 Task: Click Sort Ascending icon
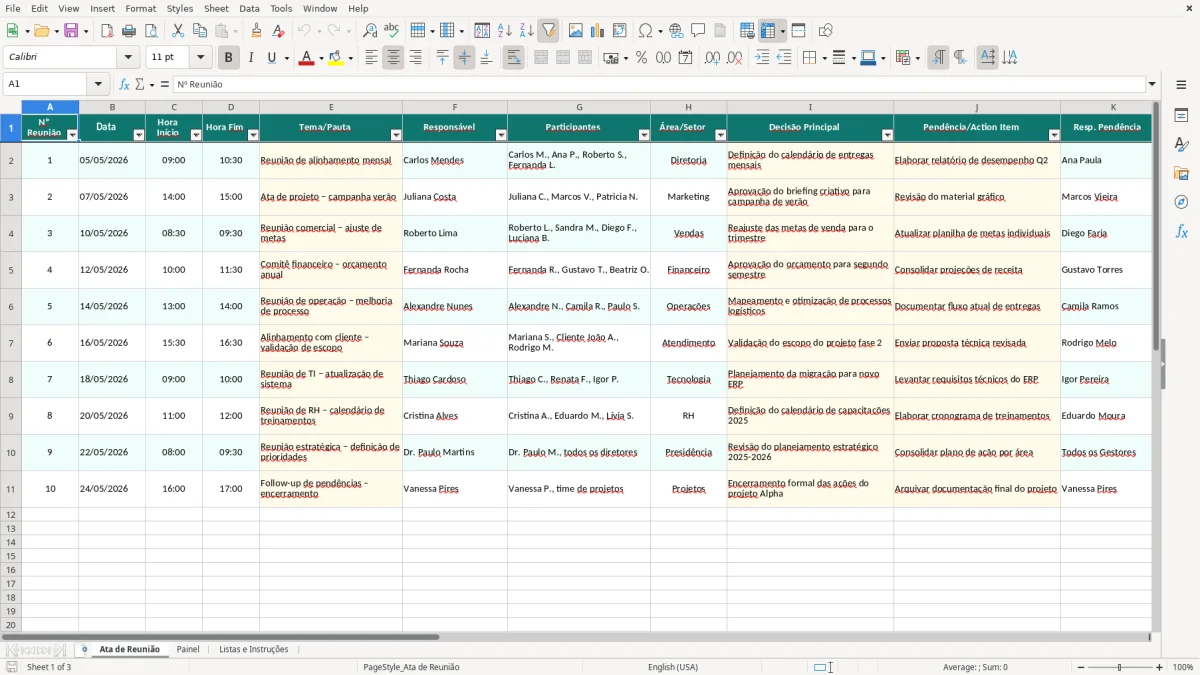pyautogui.click(x=504, y=31)
